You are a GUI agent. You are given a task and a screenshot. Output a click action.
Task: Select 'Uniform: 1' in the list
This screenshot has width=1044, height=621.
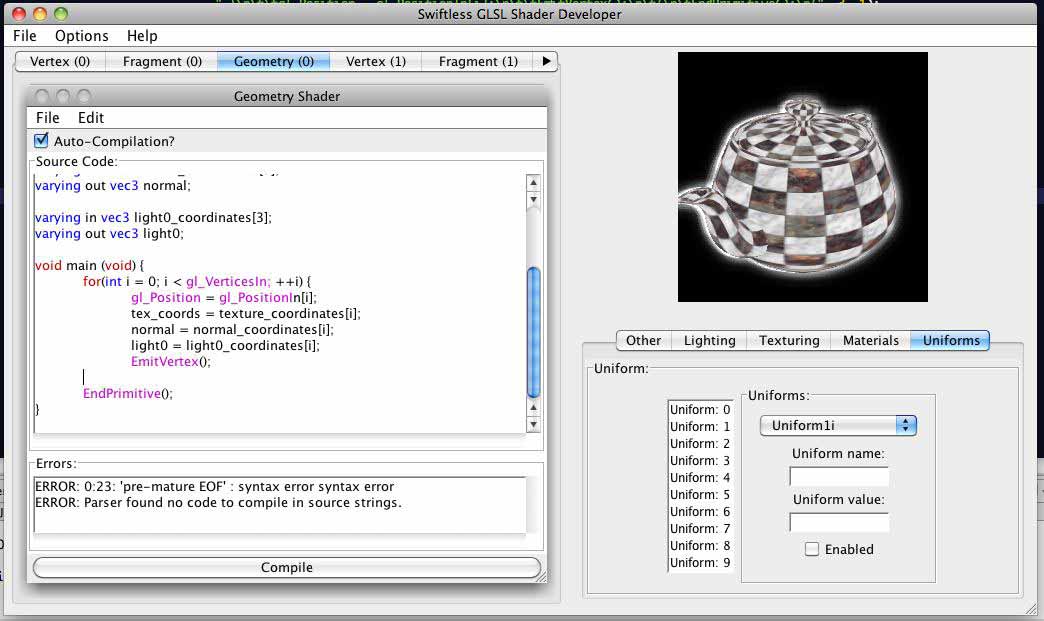pyautogui.click(x=700, y=427)
